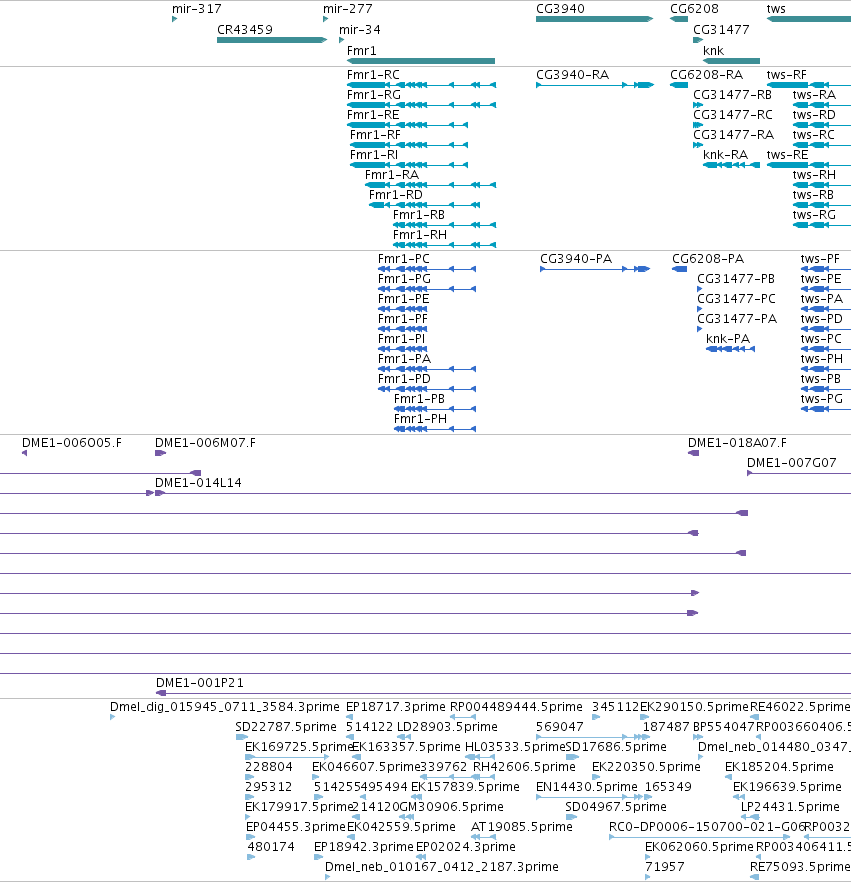Image resolution: width=851 pixels, height=882 pixels.
Task: Select the CG31477-RC transcript label
Action: (732, 115)
